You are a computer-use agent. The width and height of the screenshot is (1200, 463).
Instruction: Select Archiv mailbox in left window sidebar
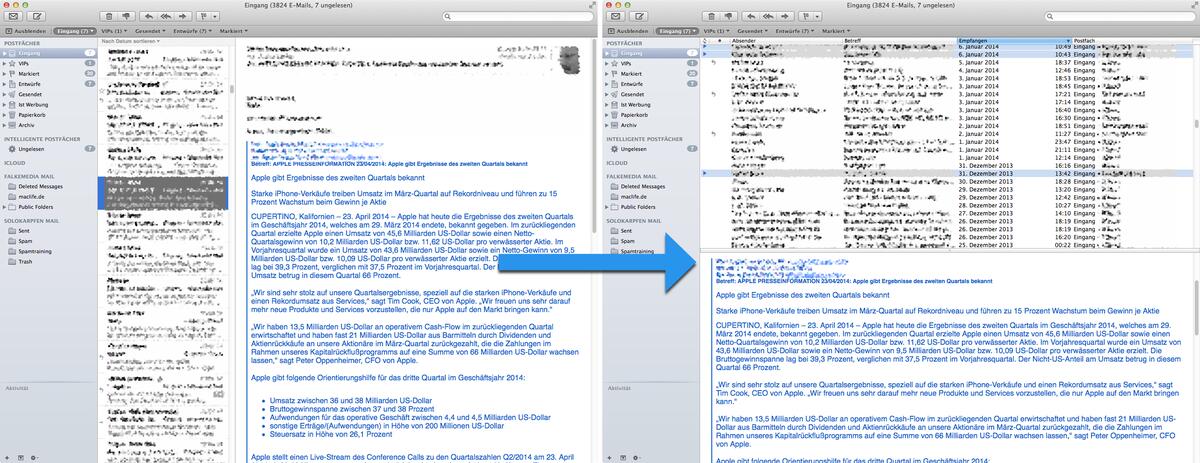(49, 125)
